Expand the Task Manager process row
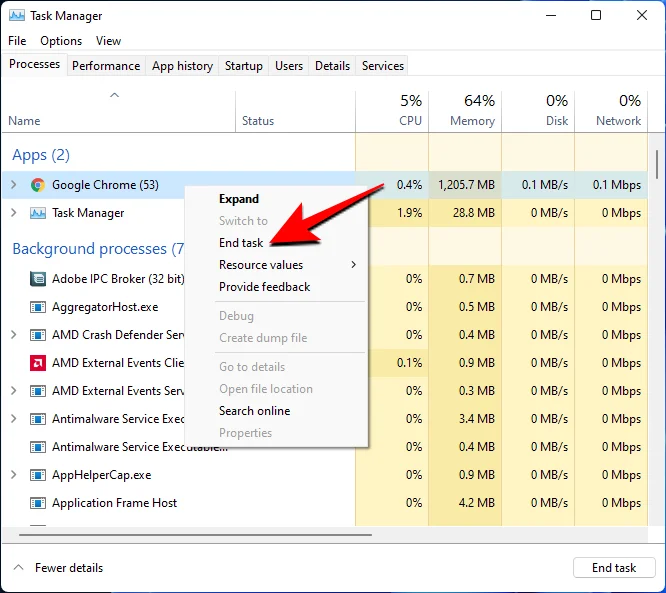Screen dimensions: 666x593 [x=14, y=213]
